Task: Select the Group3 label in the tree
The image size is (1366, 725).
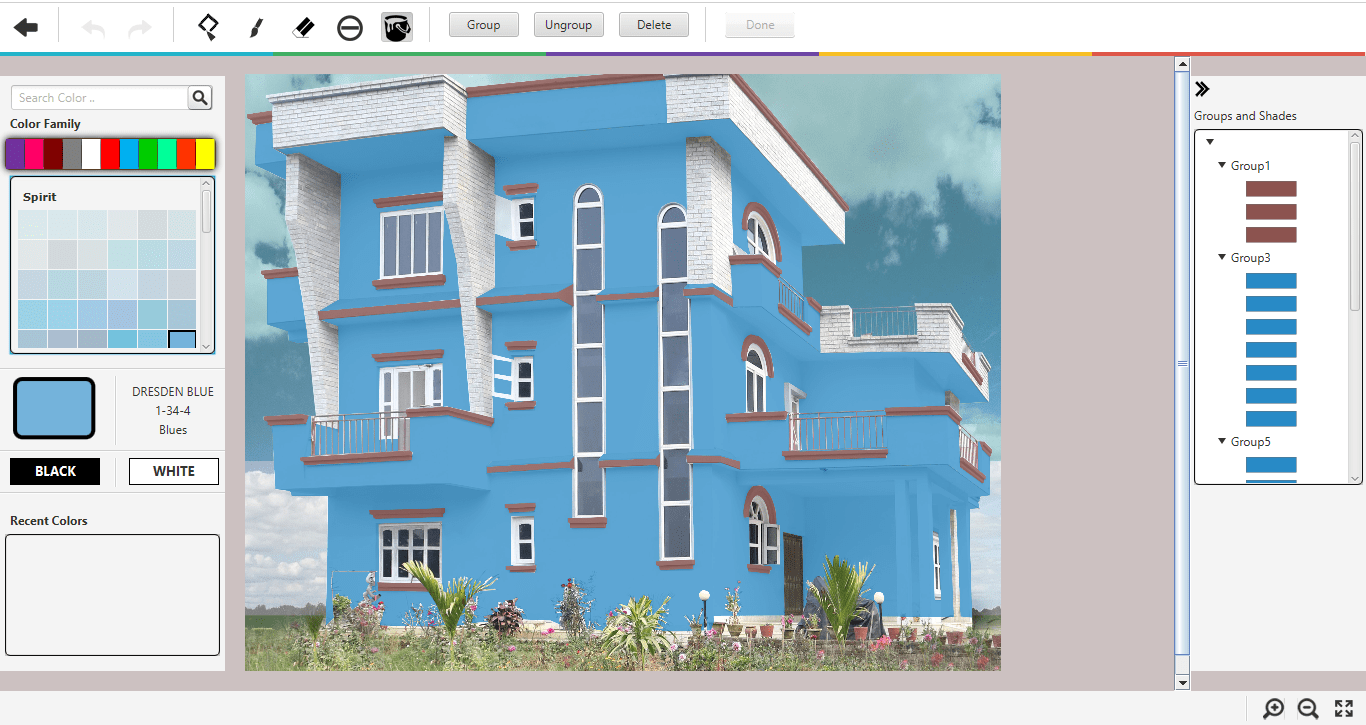Action: 1250,258
